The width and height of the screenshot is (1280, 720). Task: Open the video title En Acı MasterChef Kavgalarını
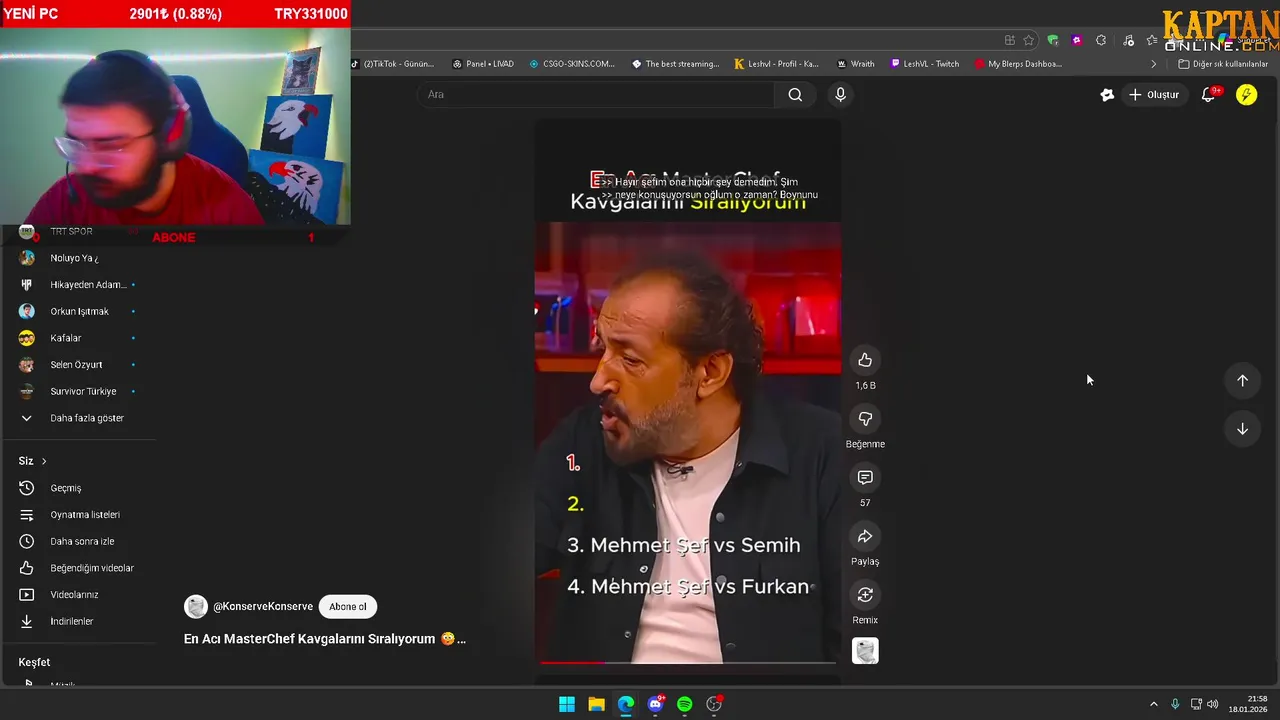point(324,639)
